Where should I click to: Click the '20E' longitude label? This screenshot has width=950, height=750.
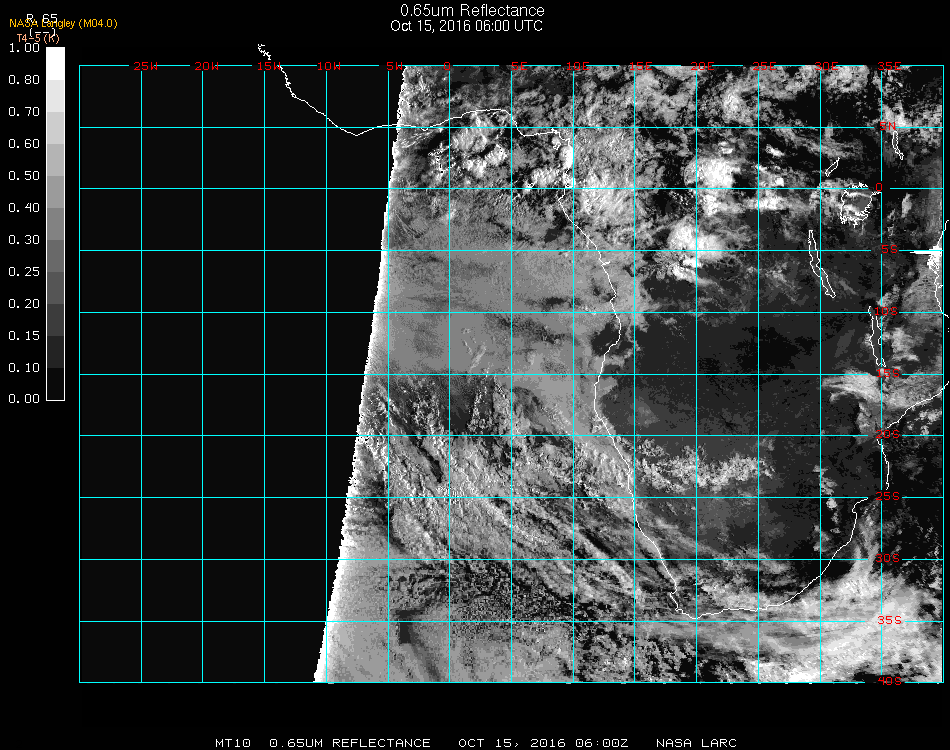click(703, 66)
